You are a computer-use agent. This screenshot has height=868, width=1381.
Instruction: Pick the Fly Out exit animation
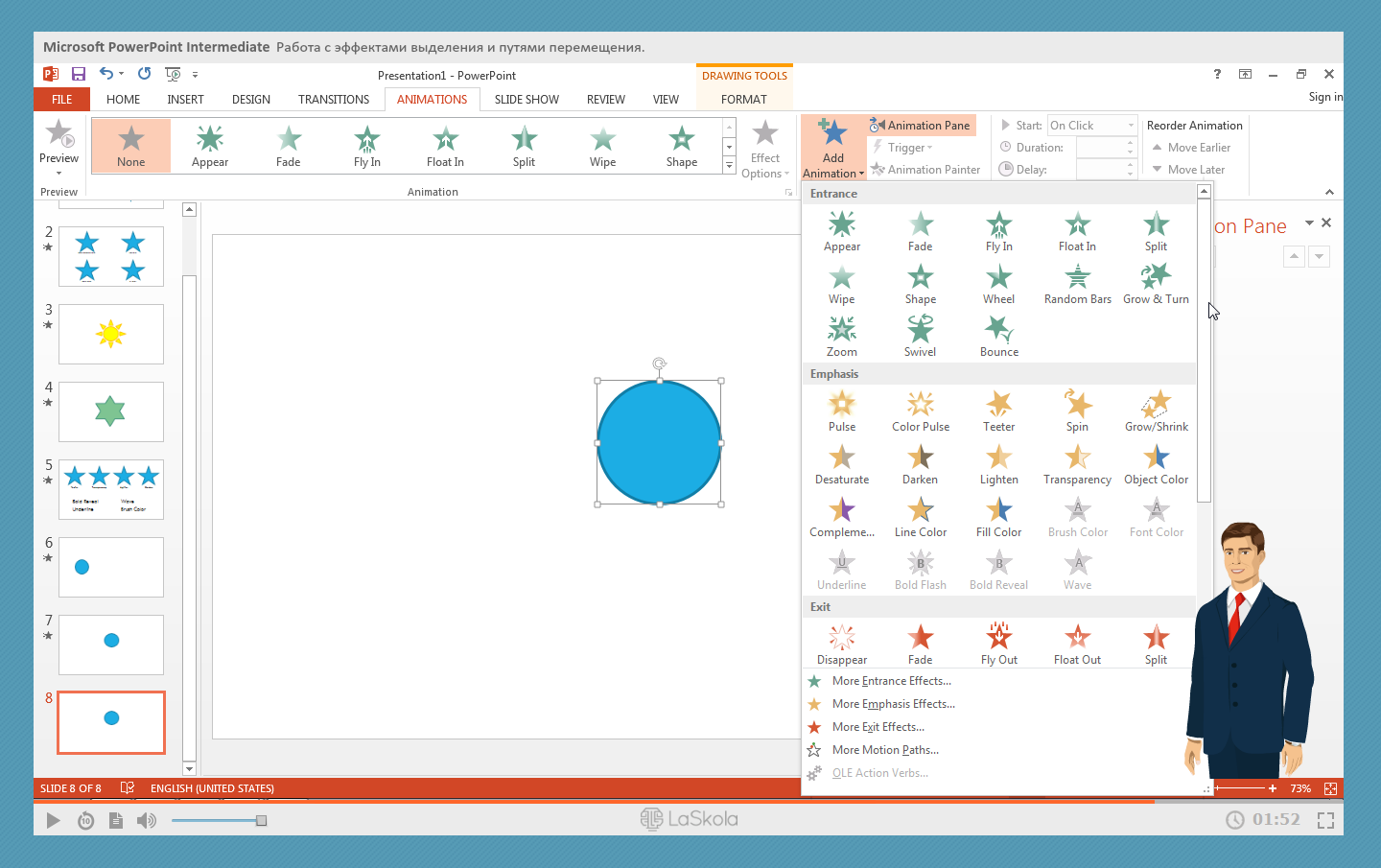[x=998, y=644]
